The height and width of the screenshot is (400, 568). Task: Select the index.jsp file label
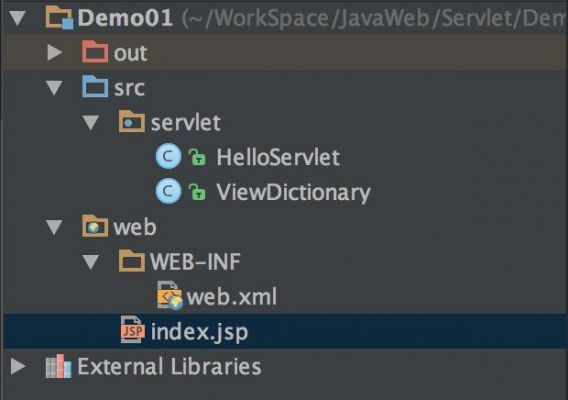(x=199, y=332)
